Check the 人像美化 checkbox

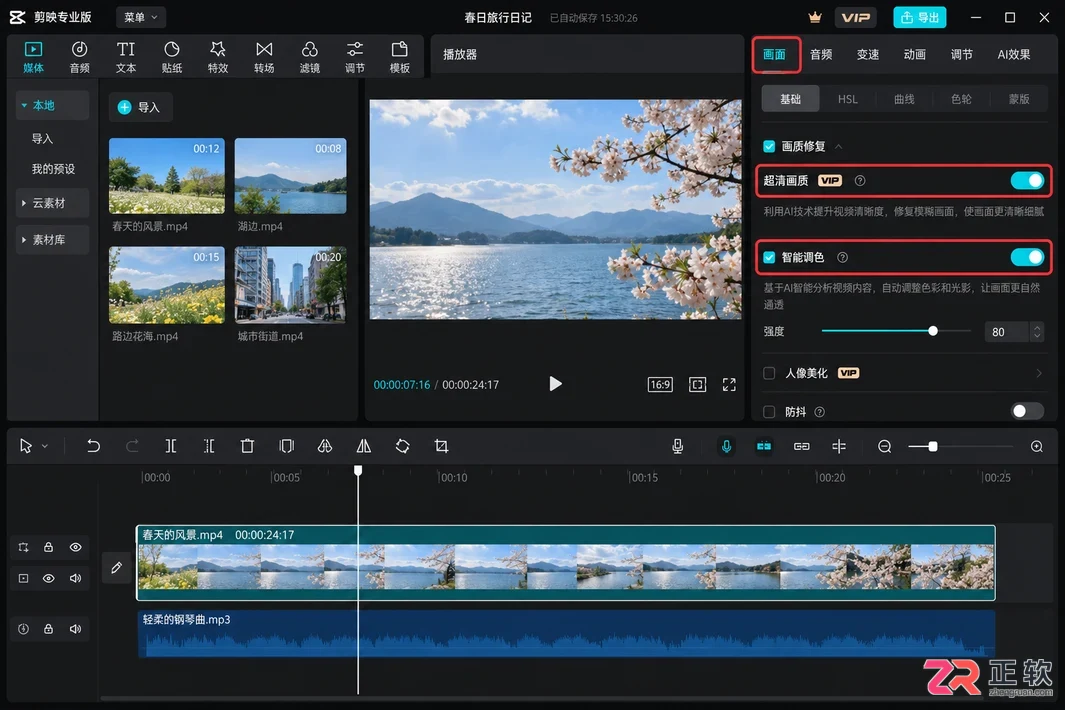769,373
